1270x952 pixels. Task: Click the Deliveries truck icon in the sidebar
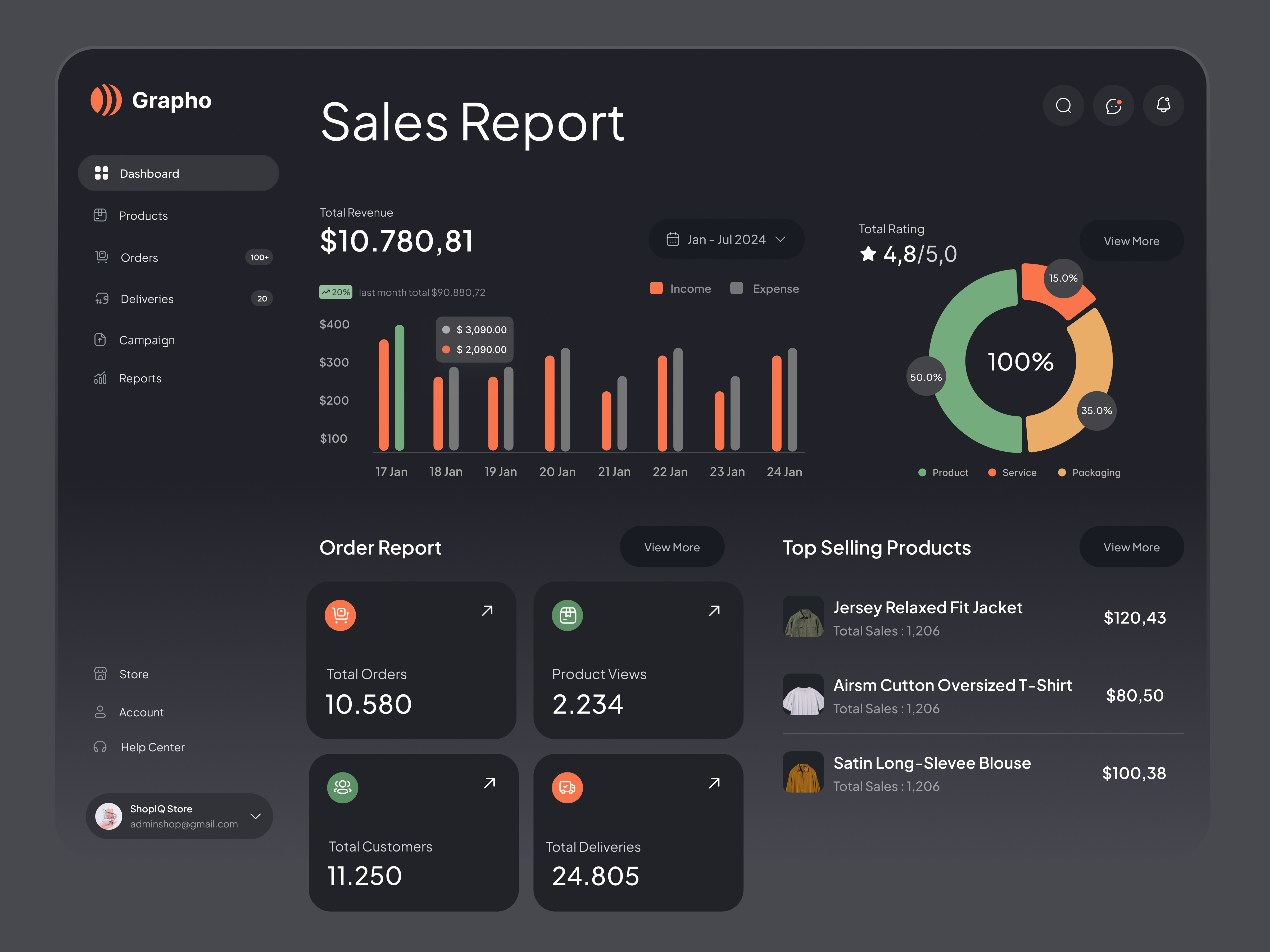101,298
